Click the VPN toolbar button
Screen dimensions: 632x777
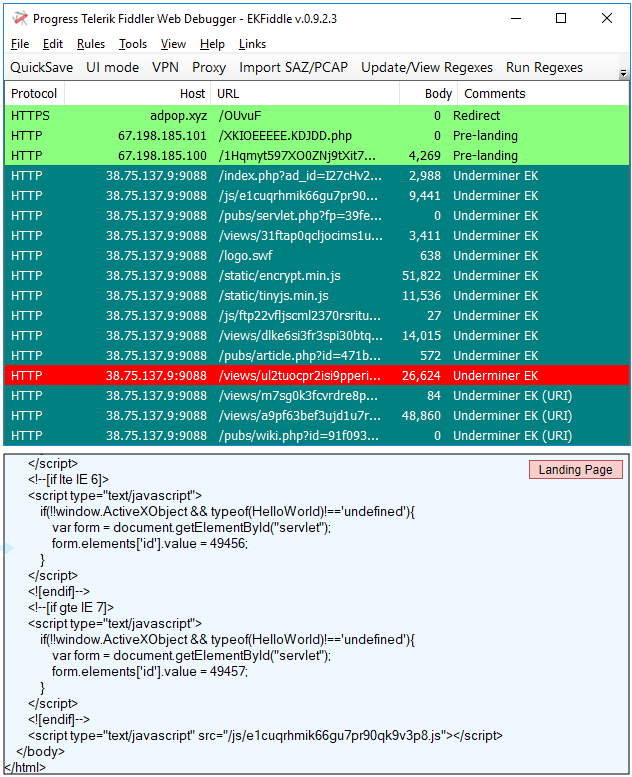tap(165, 68)
